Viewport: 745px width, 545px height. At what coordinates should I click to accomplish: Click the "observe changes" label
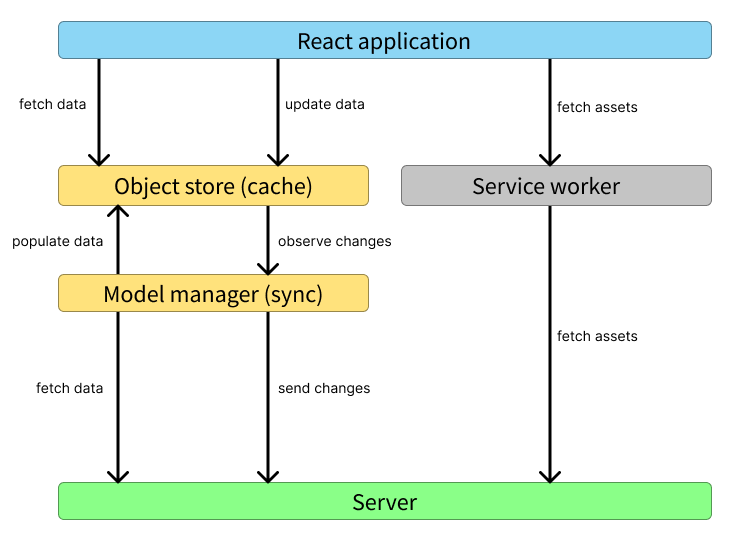tap(334, 241)
